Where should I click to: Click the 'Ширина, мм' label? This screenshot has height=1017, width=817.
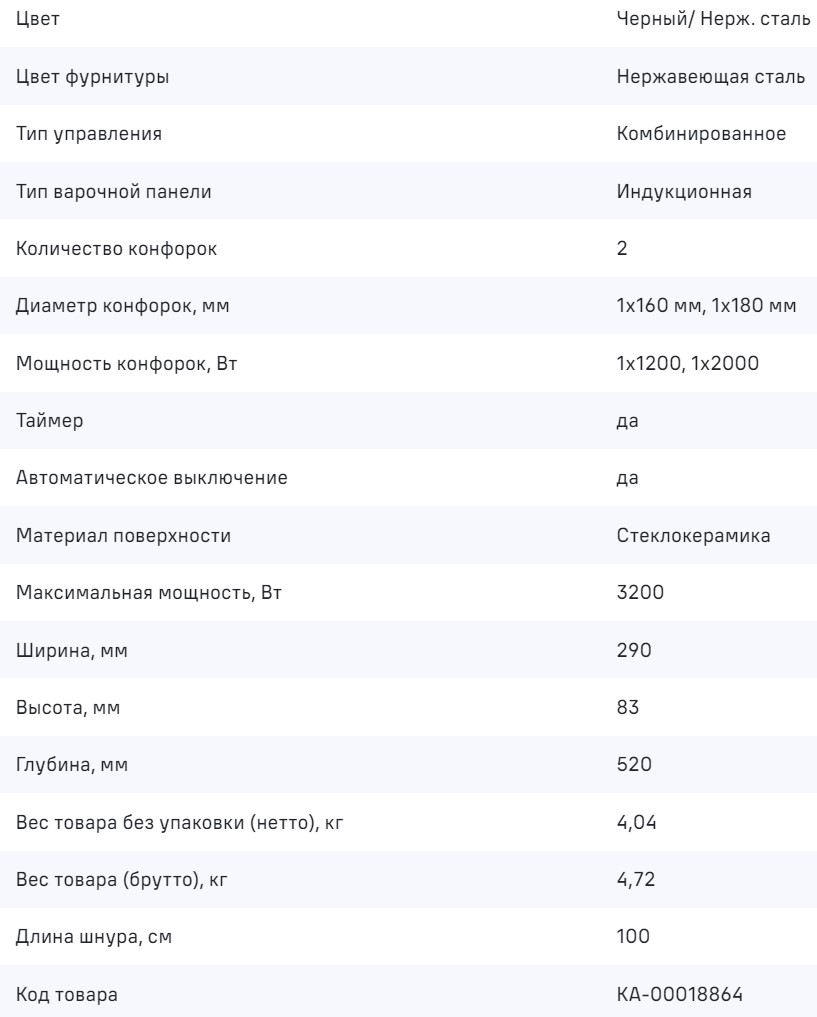(x=72, y=650)
